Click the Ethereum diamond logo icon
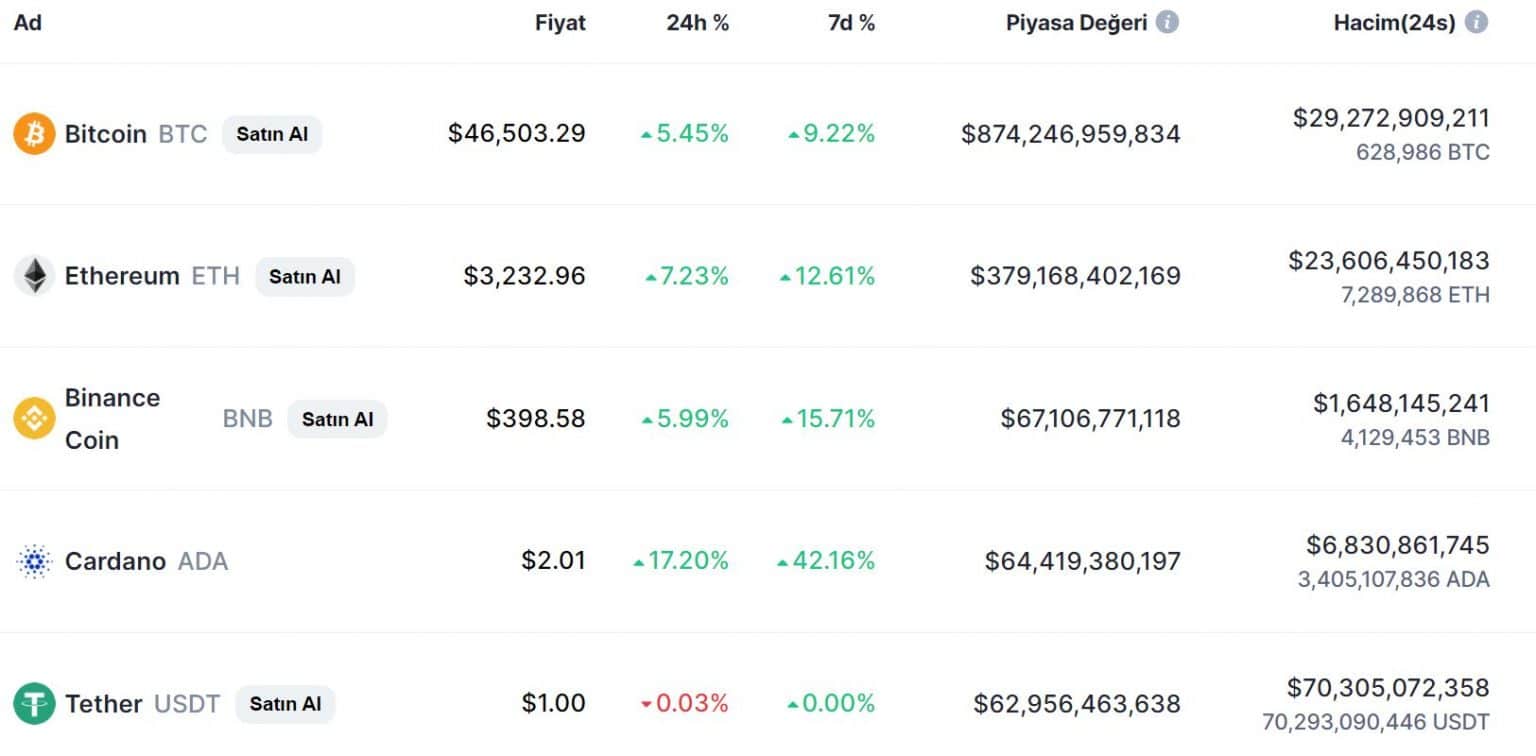Image resolution: width=1536 pixels, height=756 pixels. [x=34, y=276]
